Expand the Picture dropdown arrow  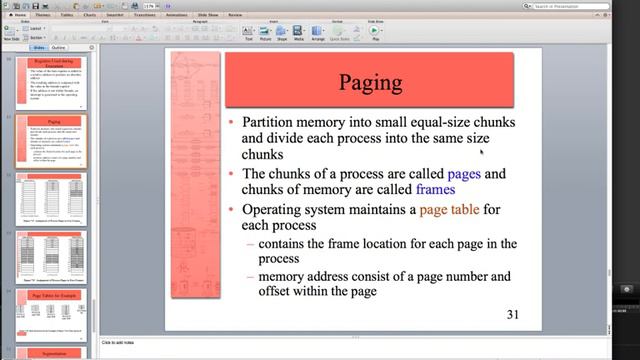(271, 31)
